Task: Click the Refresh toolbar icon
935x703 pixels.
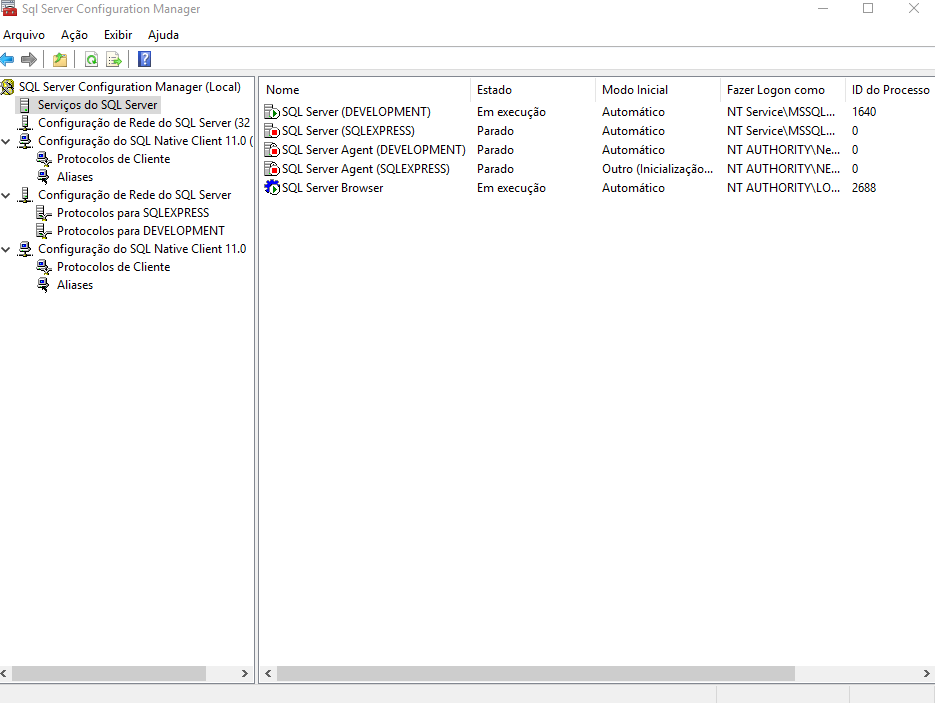Action: [x=91, y=59]
